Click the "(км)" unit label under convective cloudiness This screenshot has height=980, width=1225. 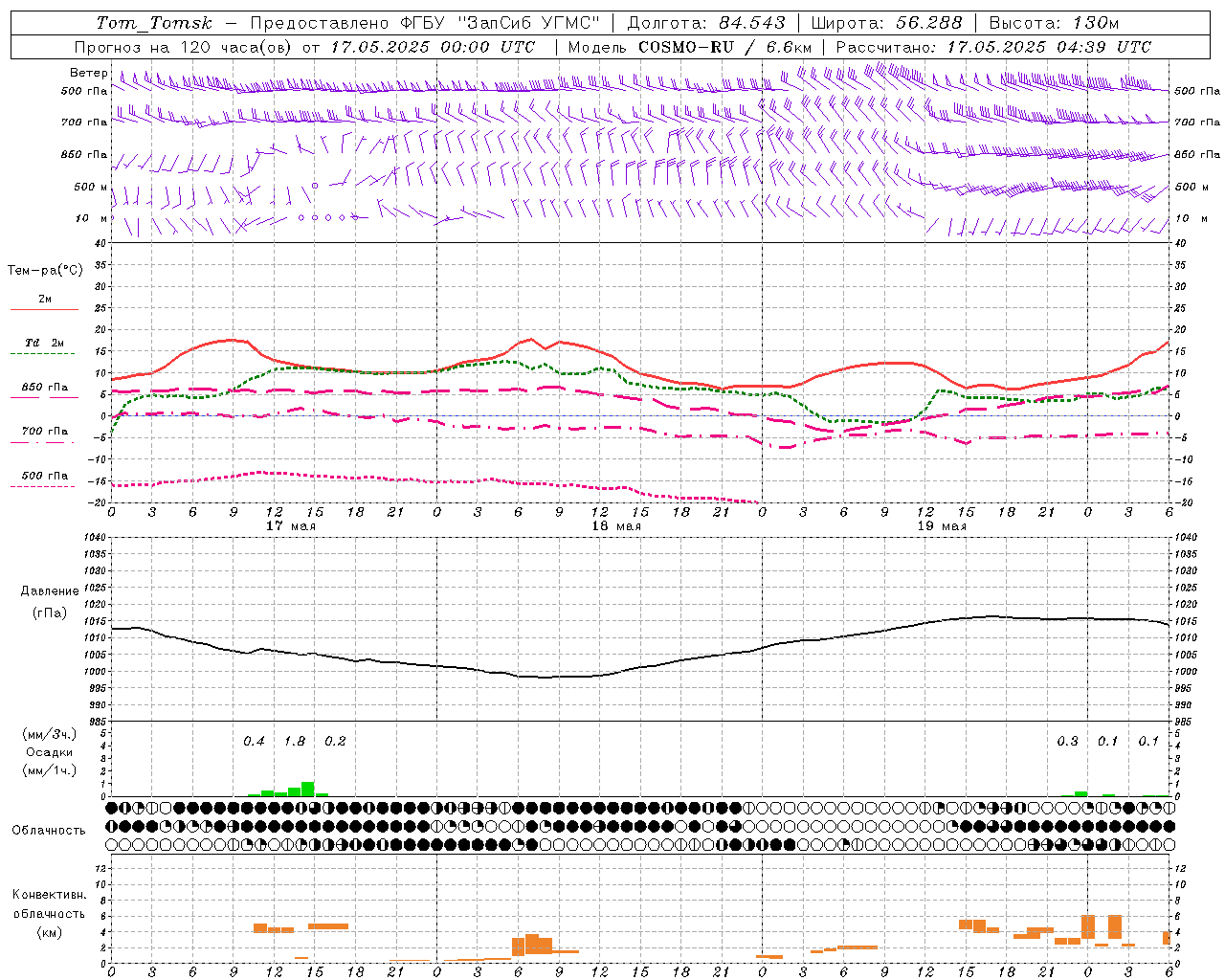(49, 932)
